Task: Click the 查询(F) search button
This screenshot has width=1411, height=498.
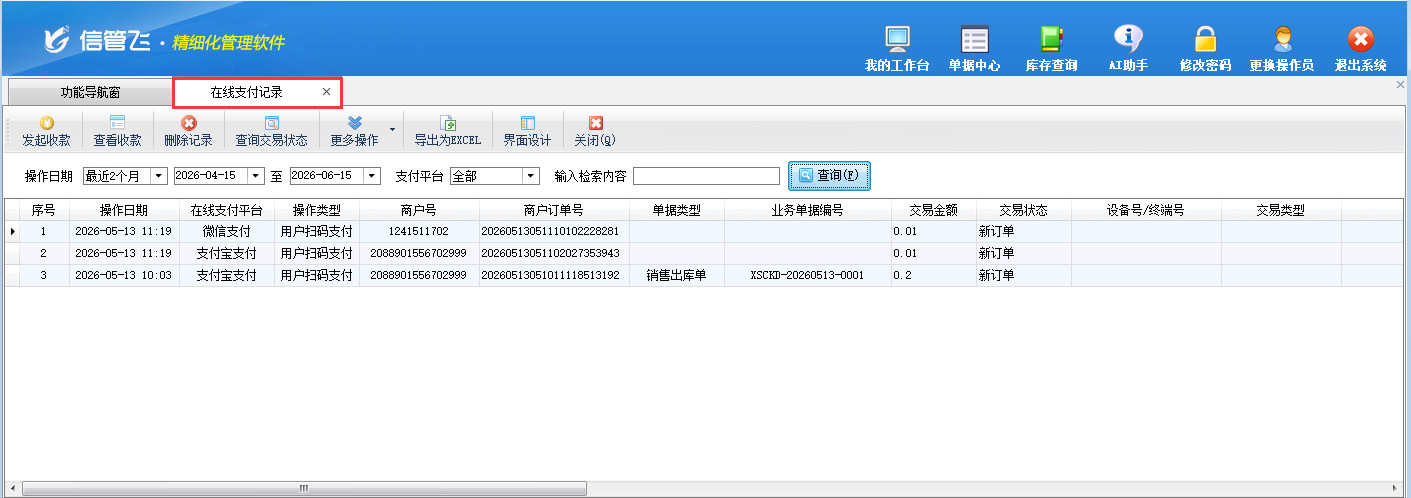Action: 829,175
